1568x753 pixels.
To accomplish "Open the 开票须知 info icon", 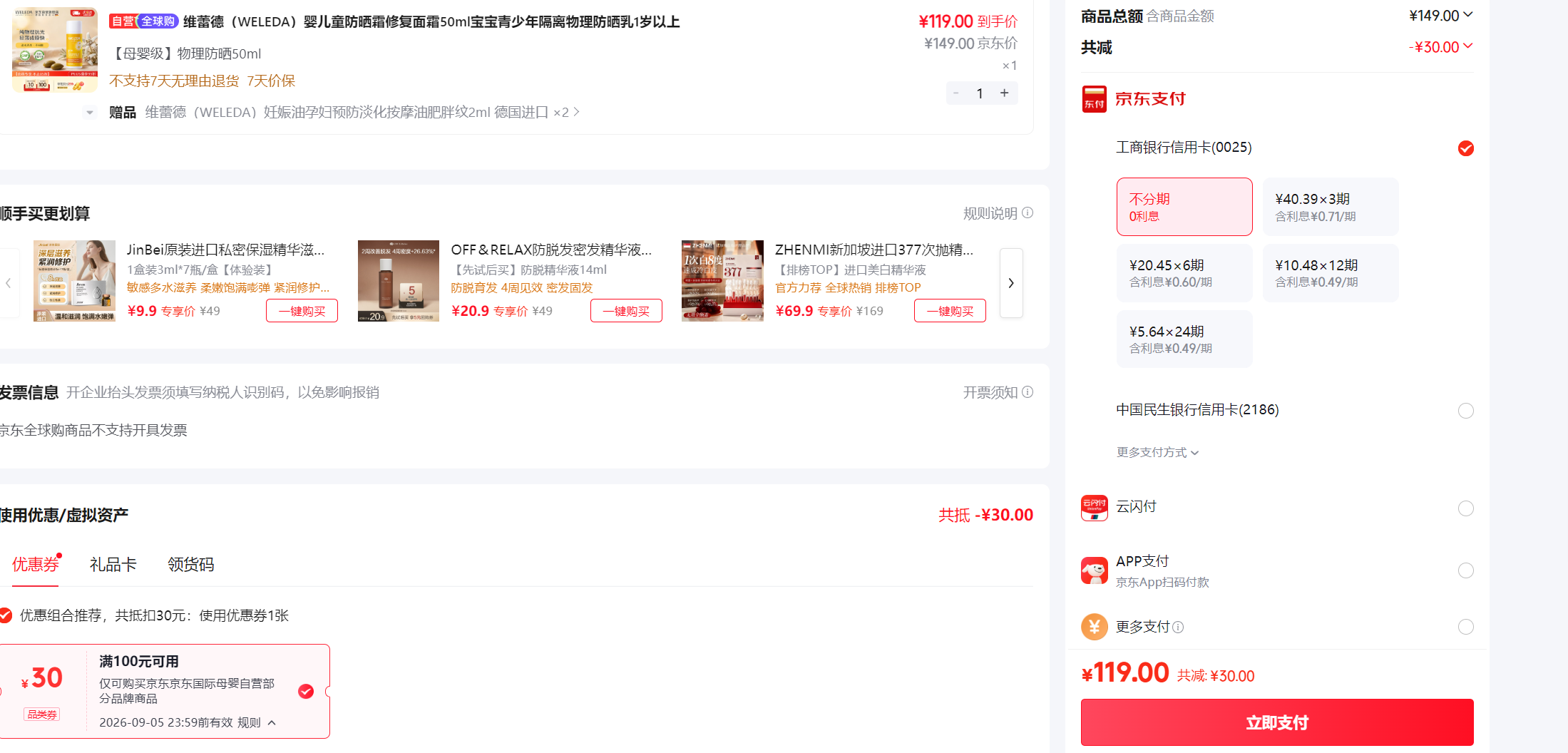I will [1028, 392].
